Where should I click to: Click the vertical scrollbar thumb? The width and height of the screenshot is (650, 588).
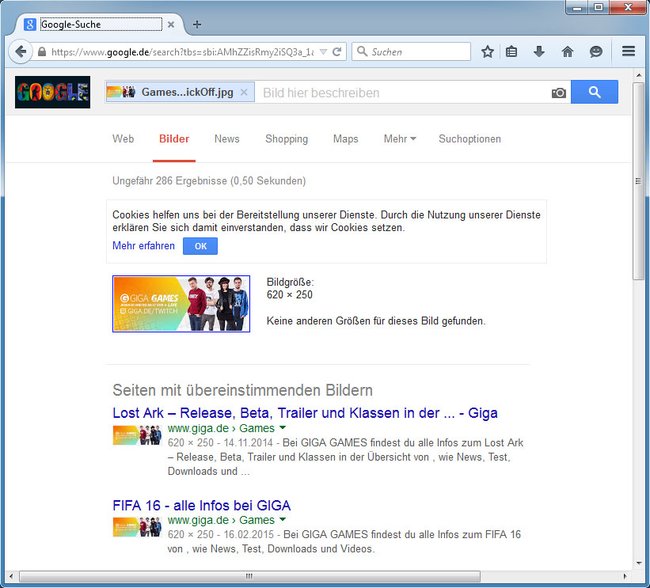638,181
